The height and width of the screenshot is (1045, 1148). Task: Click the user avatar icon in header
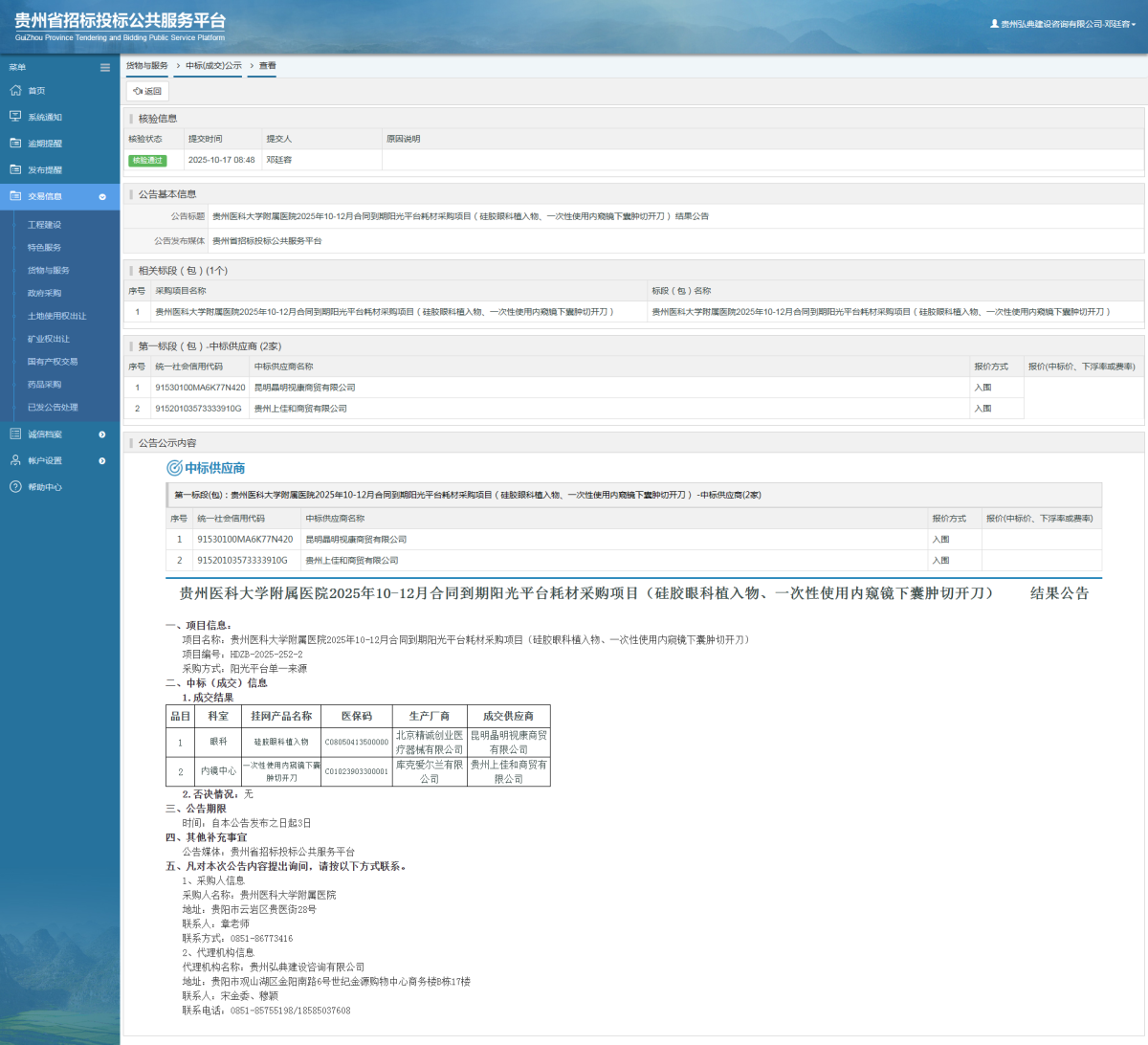point(994,24)
